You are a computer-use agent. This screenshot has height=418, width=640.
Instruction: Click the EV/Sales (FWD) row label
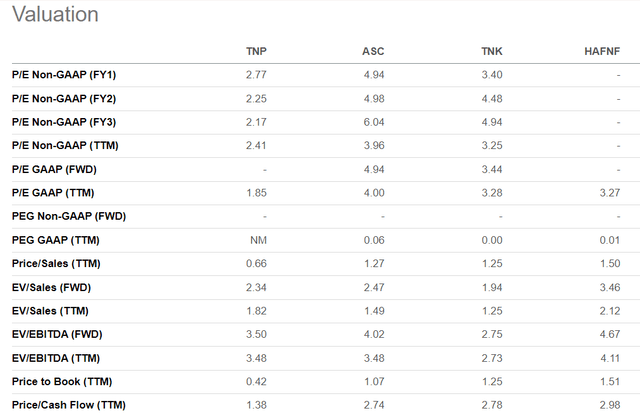coord(51,287)
